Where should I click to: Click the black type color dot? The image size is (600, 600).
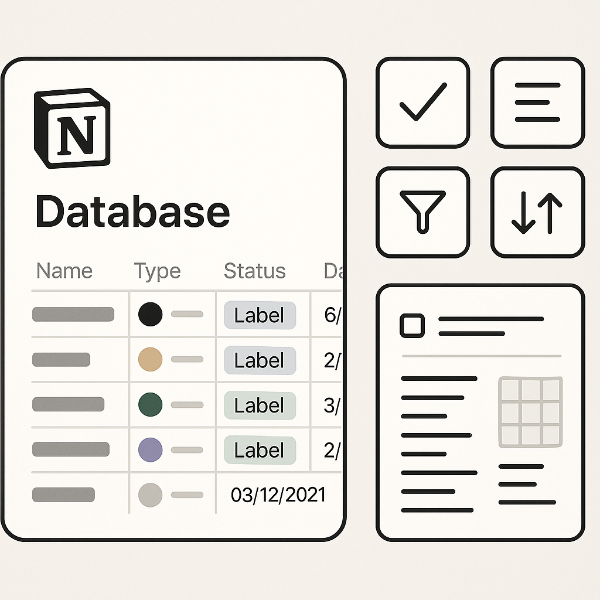pos(150,314)
